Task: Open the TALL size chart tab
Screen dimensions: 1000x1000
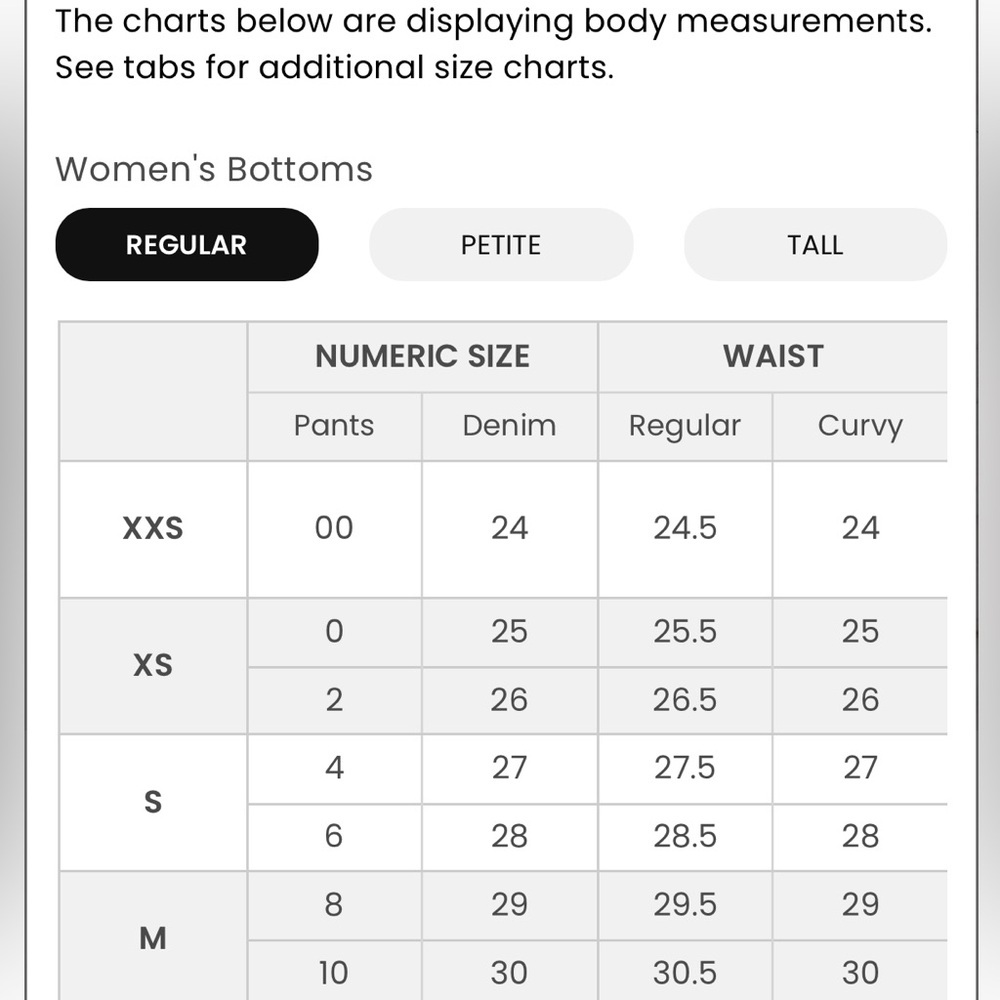Action: [815, 244]
